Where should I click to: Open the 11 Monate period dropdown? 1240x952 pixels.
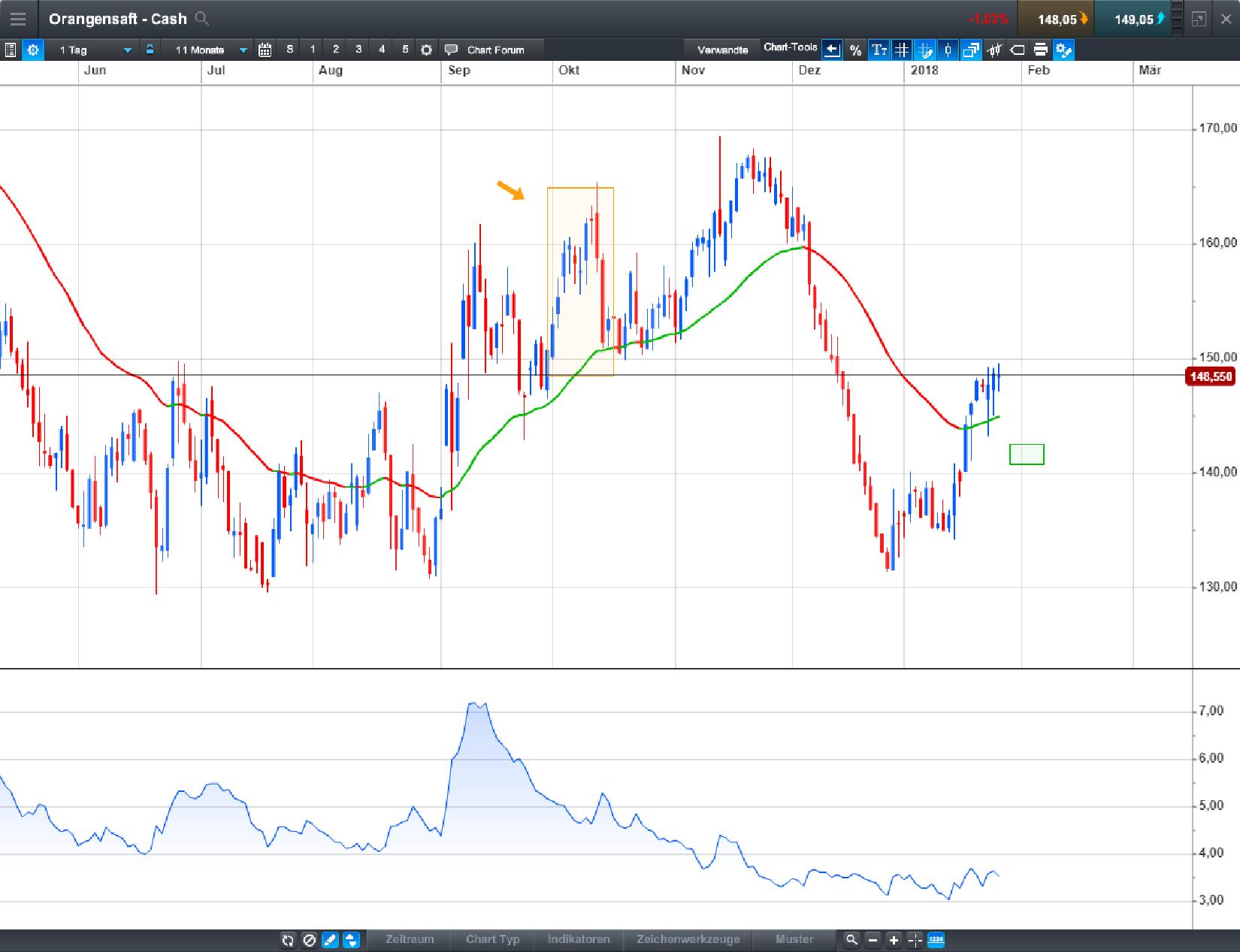(x=242, y=50)
